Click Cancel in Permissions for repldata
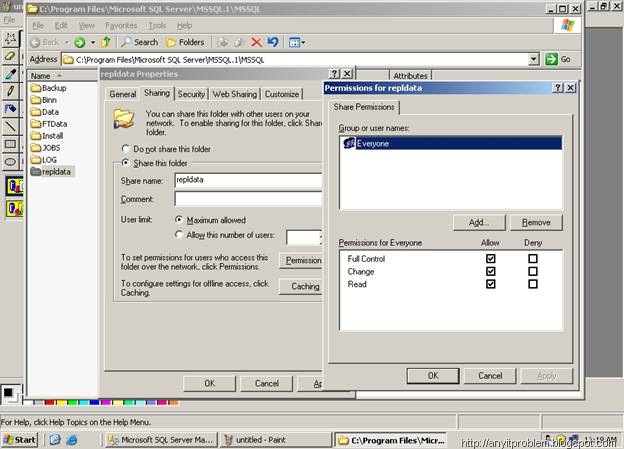Screen dimensions: 624x449 click(490, 375)
